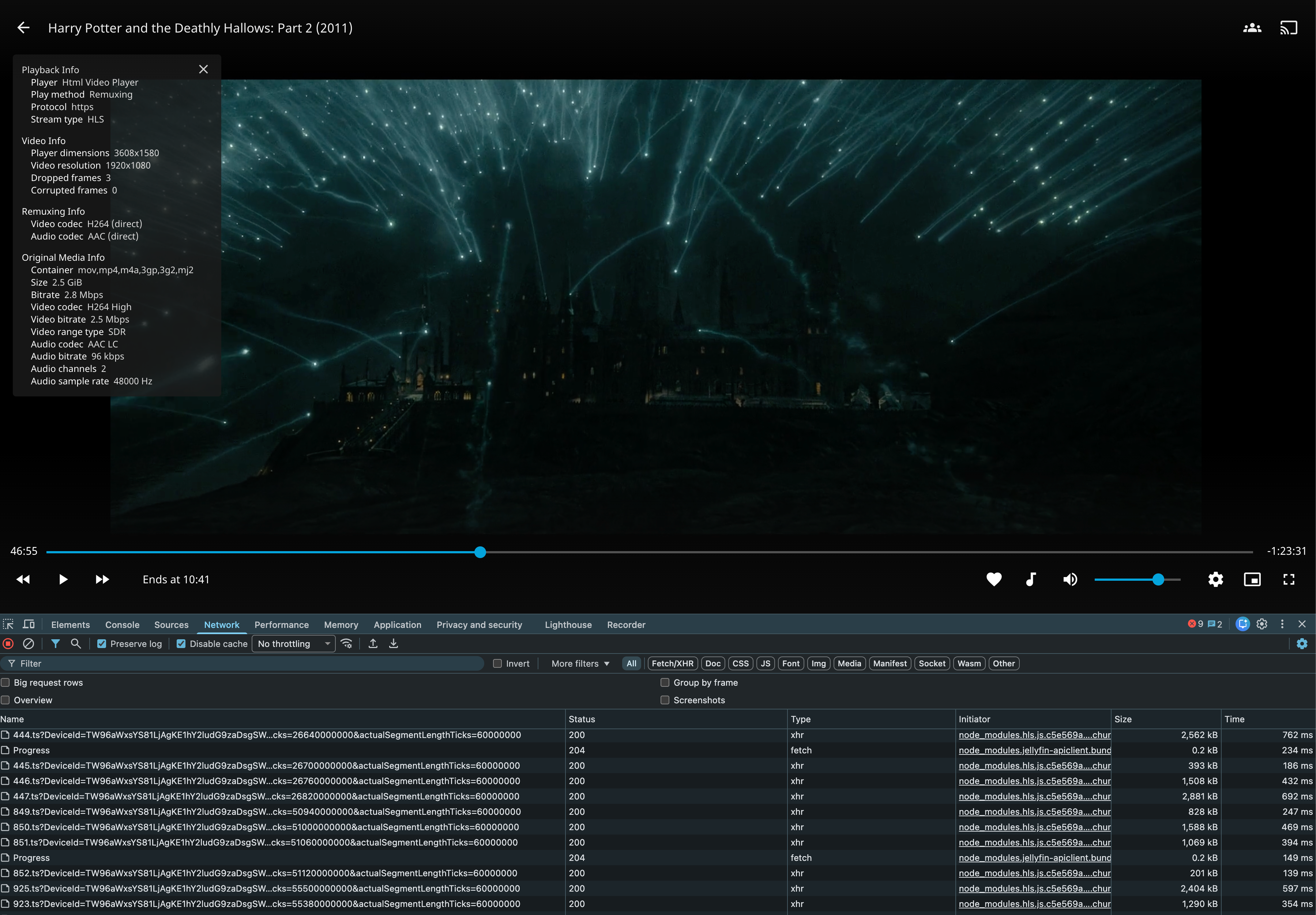1316x915 pixels.
Task: Play the video
Action: click(x=63, y=579)
